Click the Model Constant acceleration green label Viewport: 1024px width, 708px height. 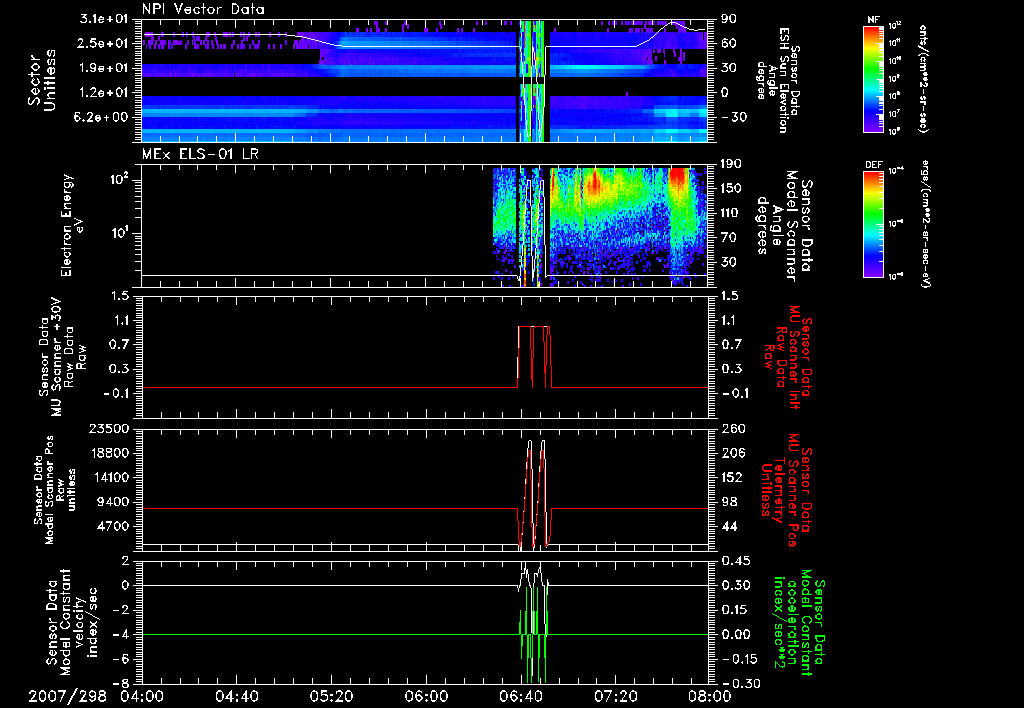pos(805,620)
